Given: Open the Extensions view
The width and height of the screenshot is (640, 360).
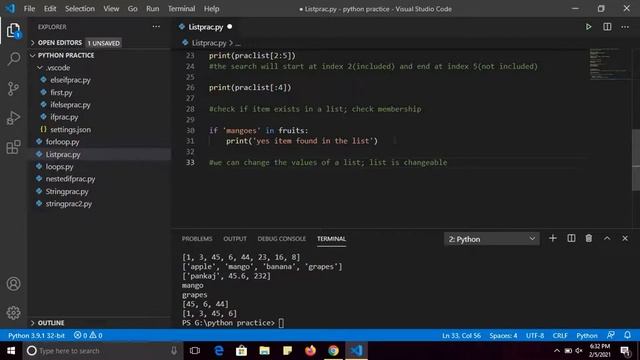Looking at the screenshot, I should pos(13,147).
